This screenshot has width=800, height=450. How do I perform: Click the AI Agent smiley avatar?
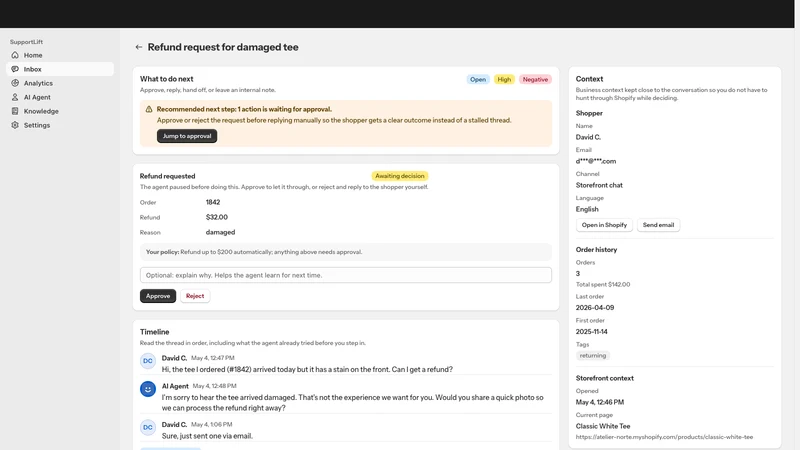(x=148, y=389)
